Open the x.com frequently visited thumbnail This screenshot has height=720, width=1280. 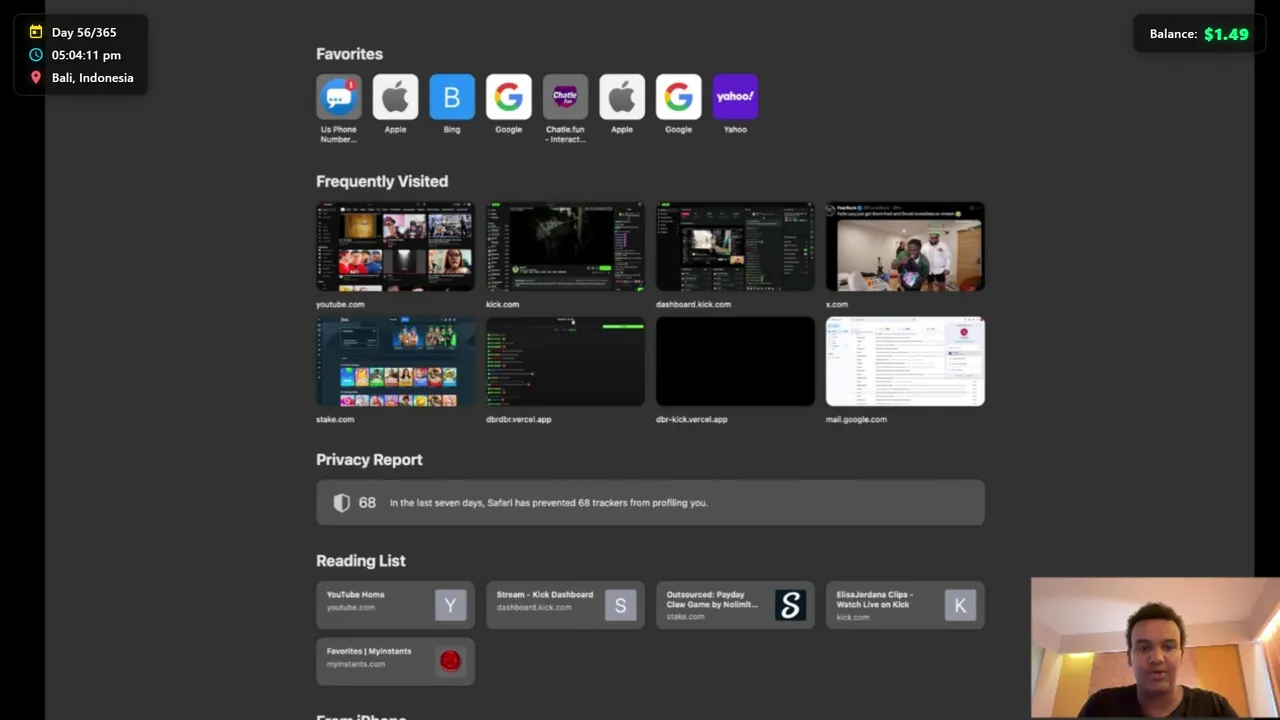pyautogui.click(x=905, y=247)
